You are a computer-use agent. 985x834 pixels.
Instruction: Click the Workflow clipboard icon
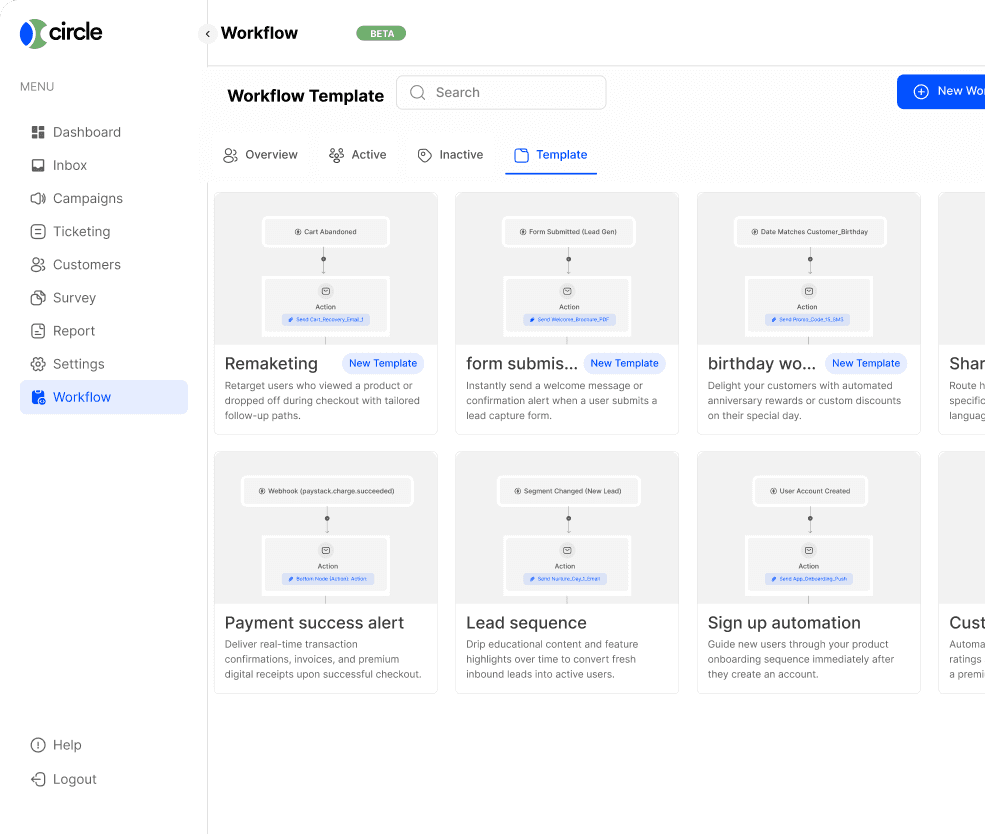38,397
